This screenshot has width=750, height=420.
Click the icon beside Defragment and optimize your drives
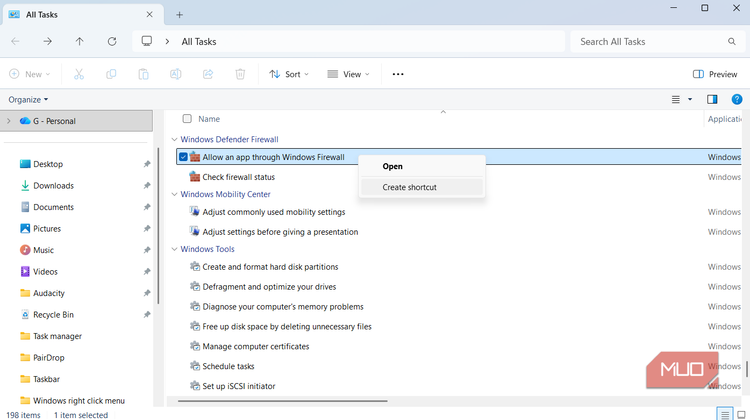point(195,287)
